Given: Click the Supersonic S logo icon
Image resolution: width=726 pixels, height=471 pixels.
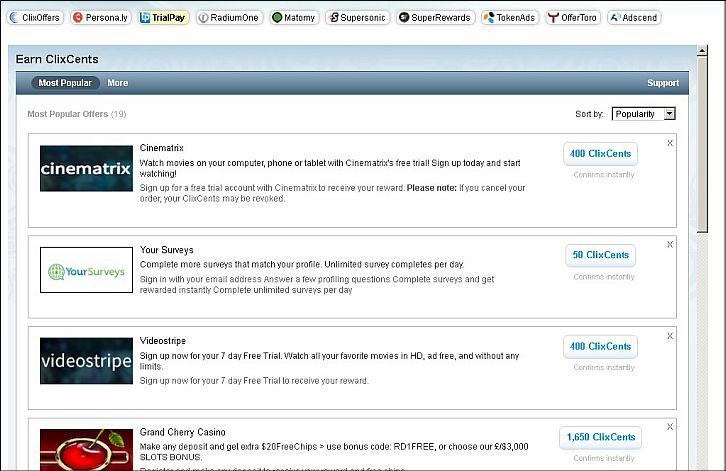Looking at the screenshot, I should click(333, 18).
